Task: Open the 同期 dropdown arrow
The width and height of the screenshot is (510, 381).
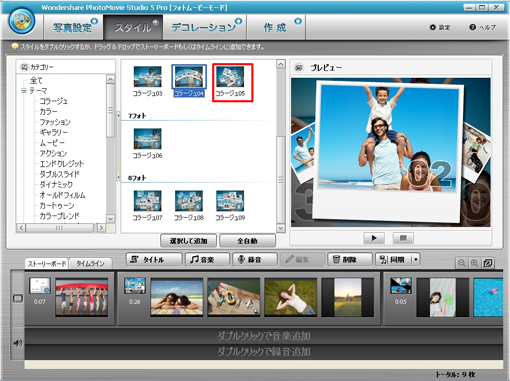Action: (x=416, y=259)
